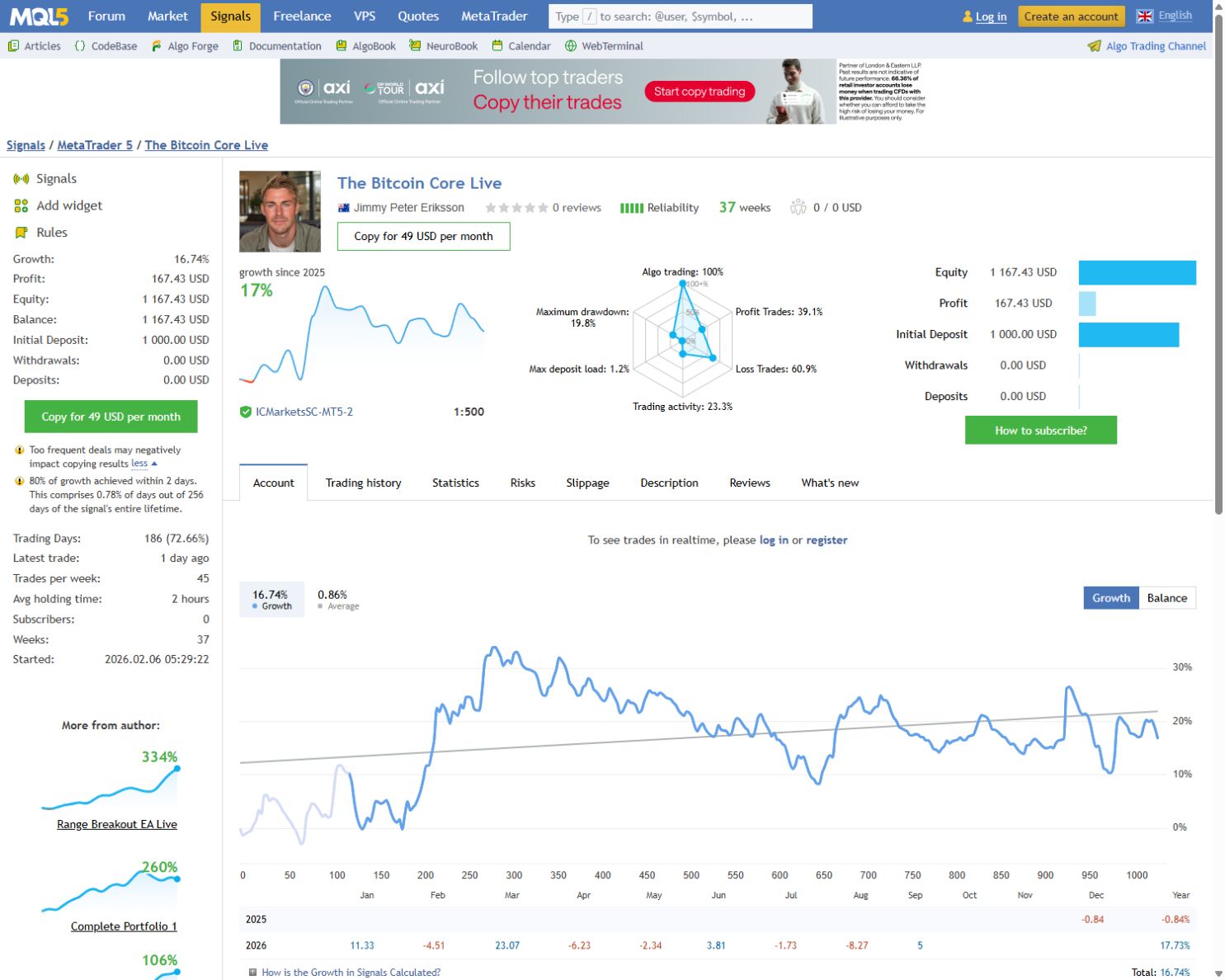Click the MetaTrader 5 breadcrumb link
1225x980 pixels.
point(95,145)
